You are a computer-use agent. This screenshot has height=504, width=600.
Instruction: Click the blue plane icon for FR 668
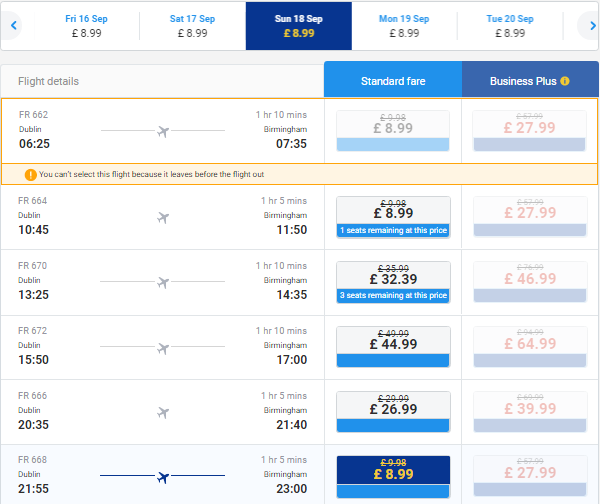[163, 477]
